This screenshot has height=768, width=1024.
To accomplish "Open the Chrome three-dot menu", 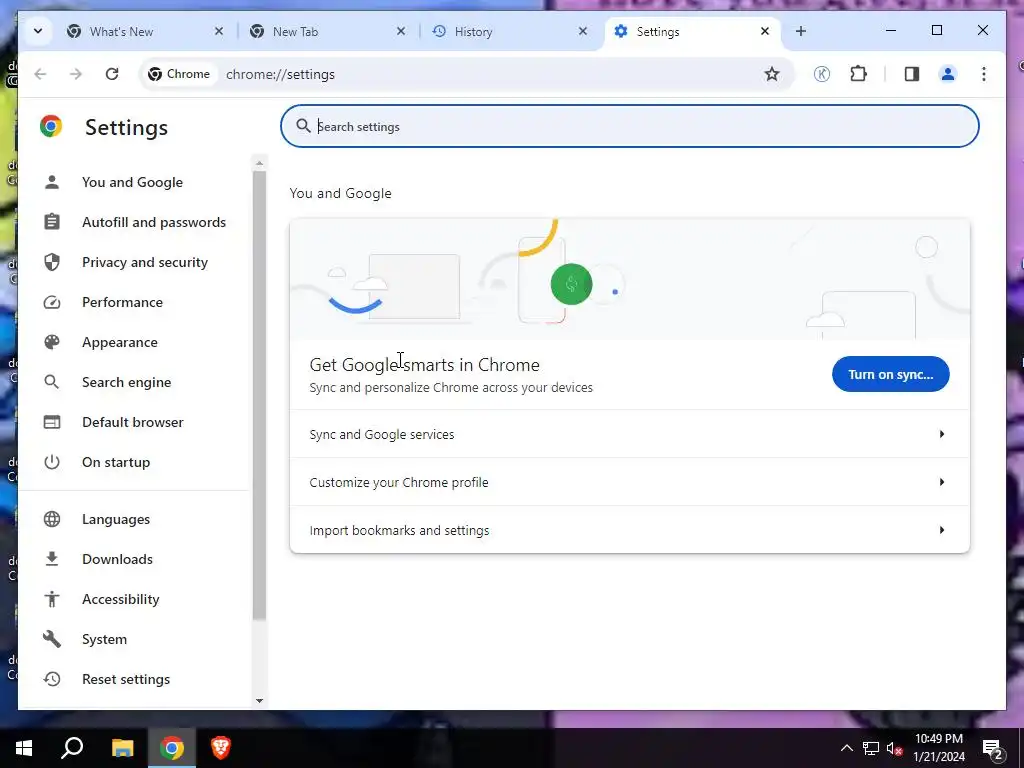I will [x=984, y=74].
